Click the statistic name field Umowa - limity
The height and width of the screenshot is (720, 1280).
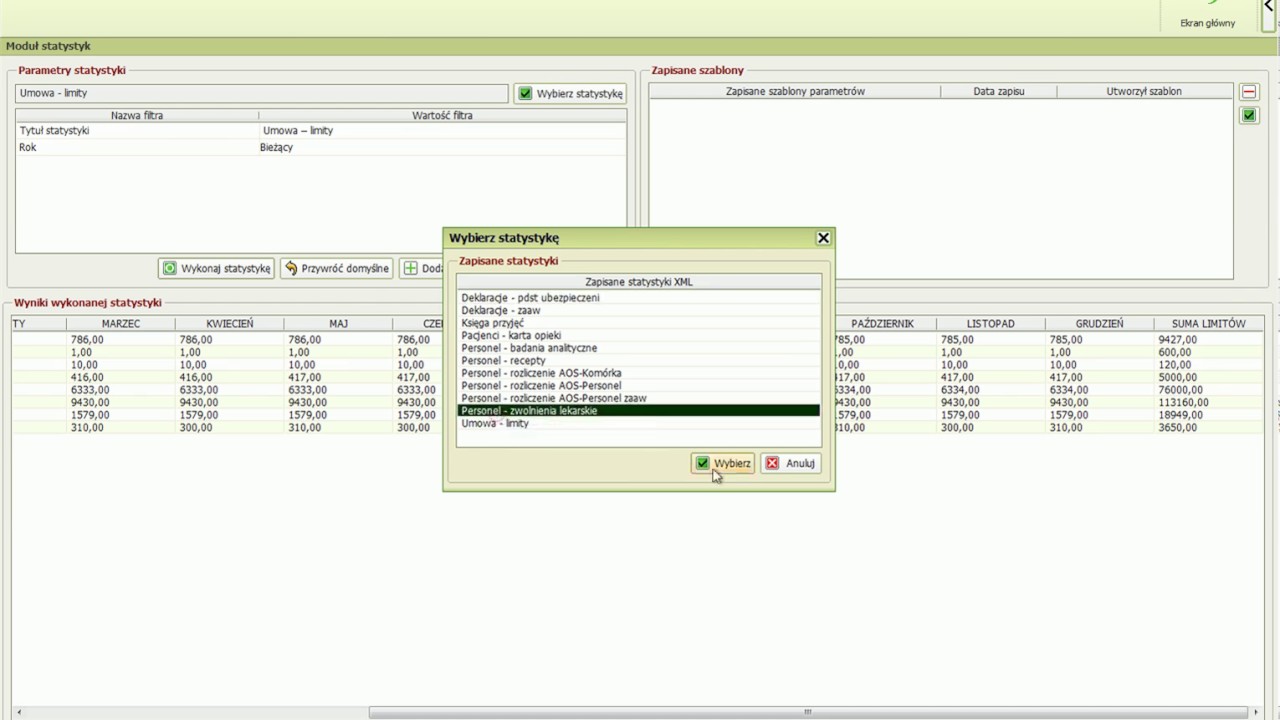[x=262, y=93]
